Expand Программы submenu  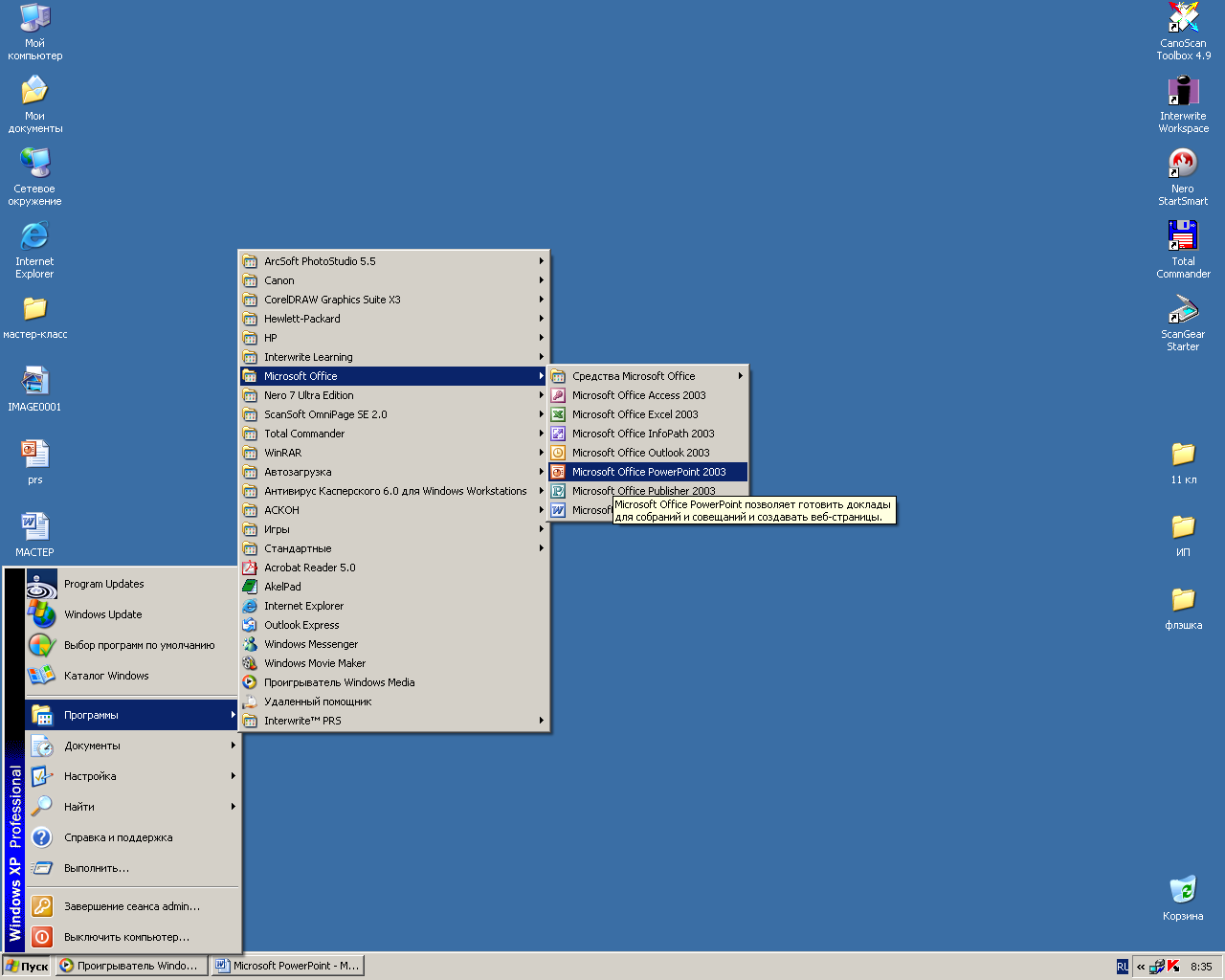(x=132, y=715)
